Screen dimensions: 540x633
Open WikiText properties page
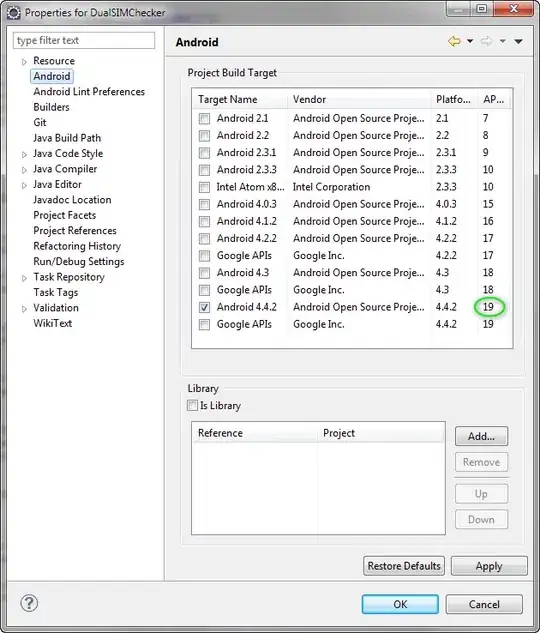(52, 323)
